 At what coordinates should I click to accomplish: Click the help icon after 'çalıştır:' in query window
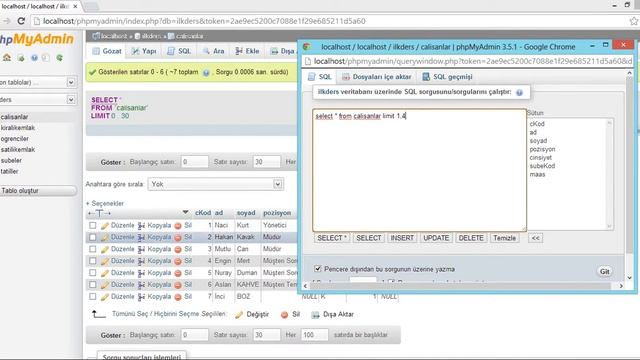click(519, 93)
